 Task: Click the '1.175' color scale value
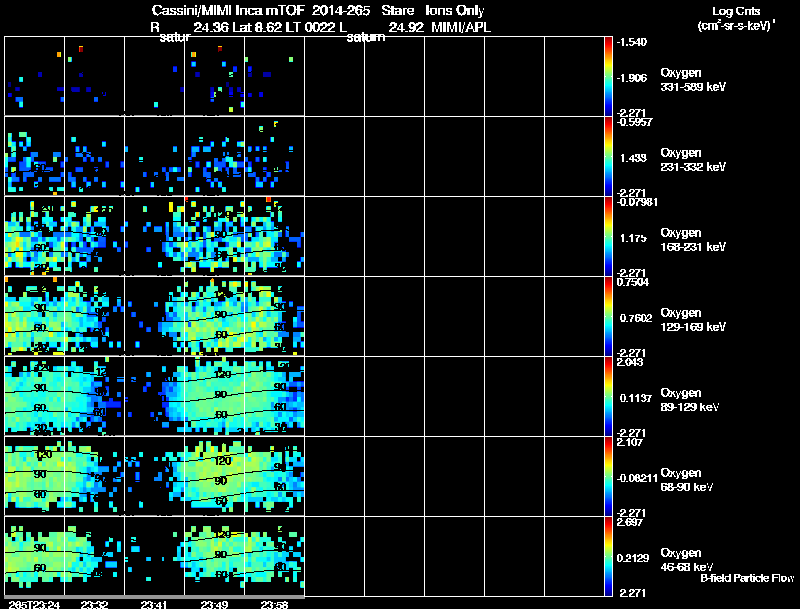pos(633,238)
